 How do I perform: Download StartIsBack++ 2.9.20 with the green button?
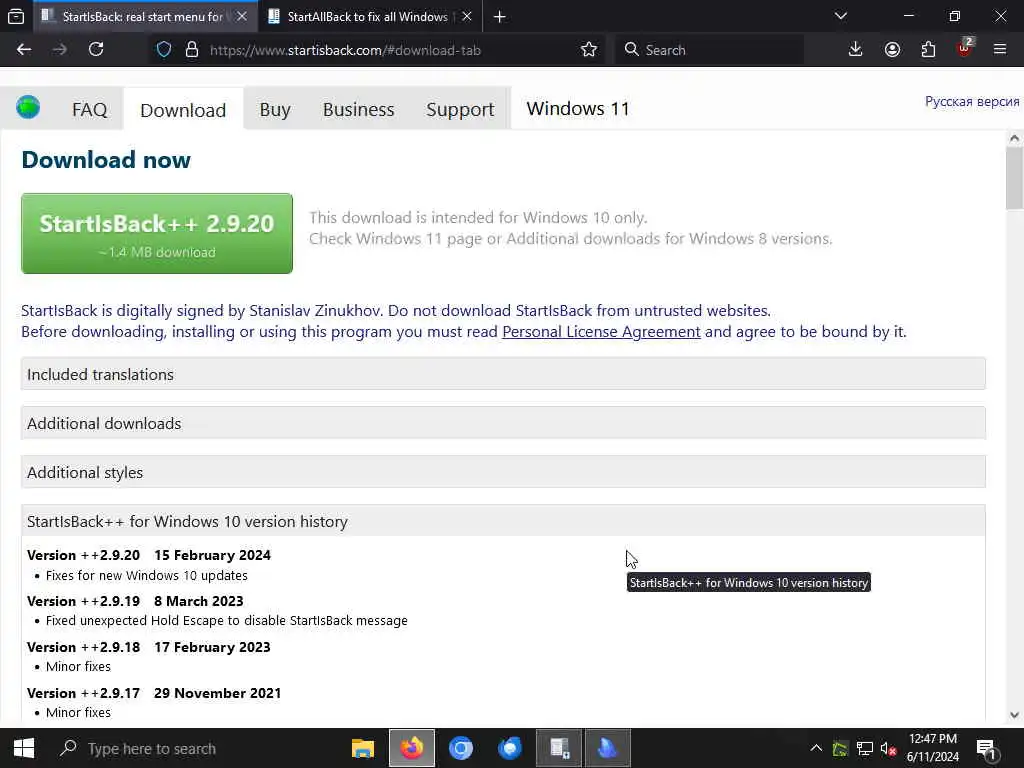(x=157, y=233)
